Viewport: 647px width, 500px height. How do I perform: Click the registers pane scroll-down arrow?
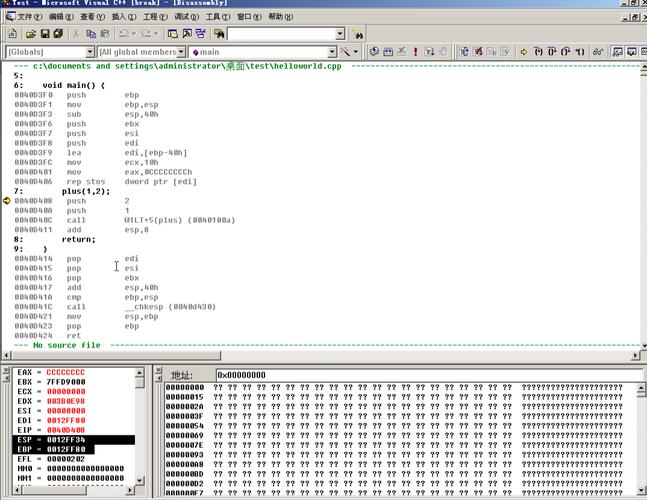[139, 481]
